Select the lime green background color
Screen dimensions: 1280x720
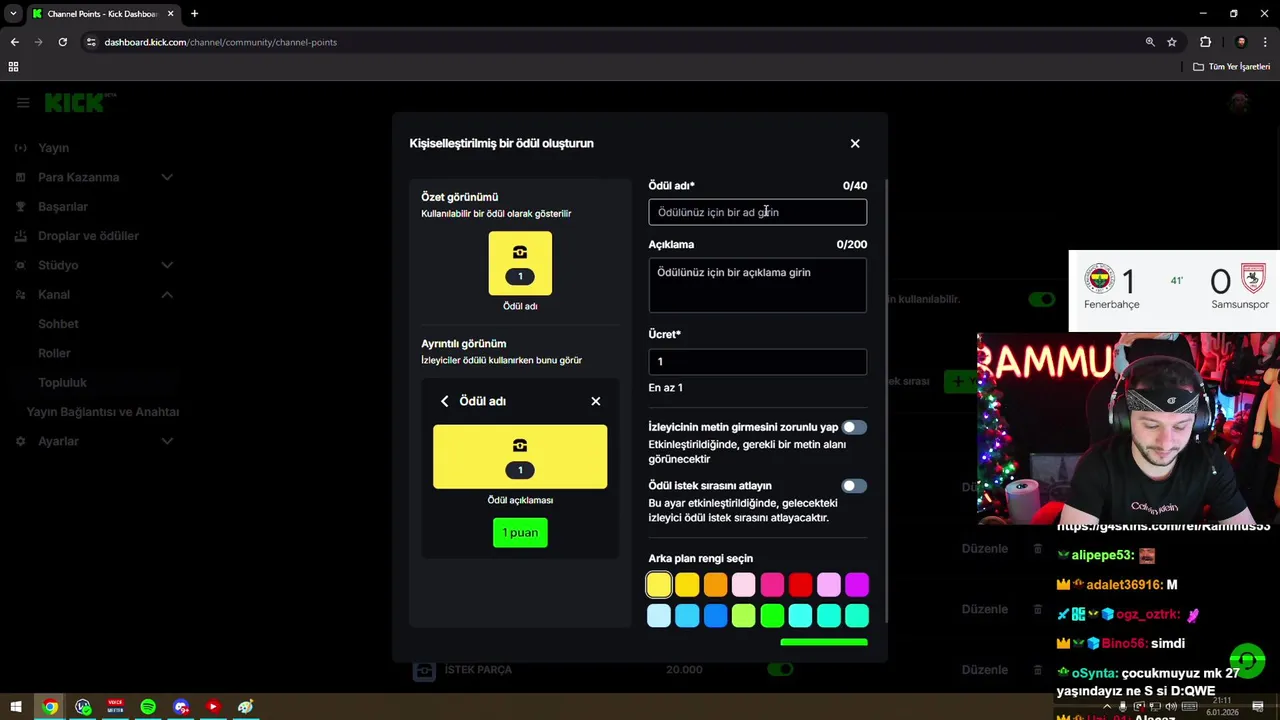743,615
